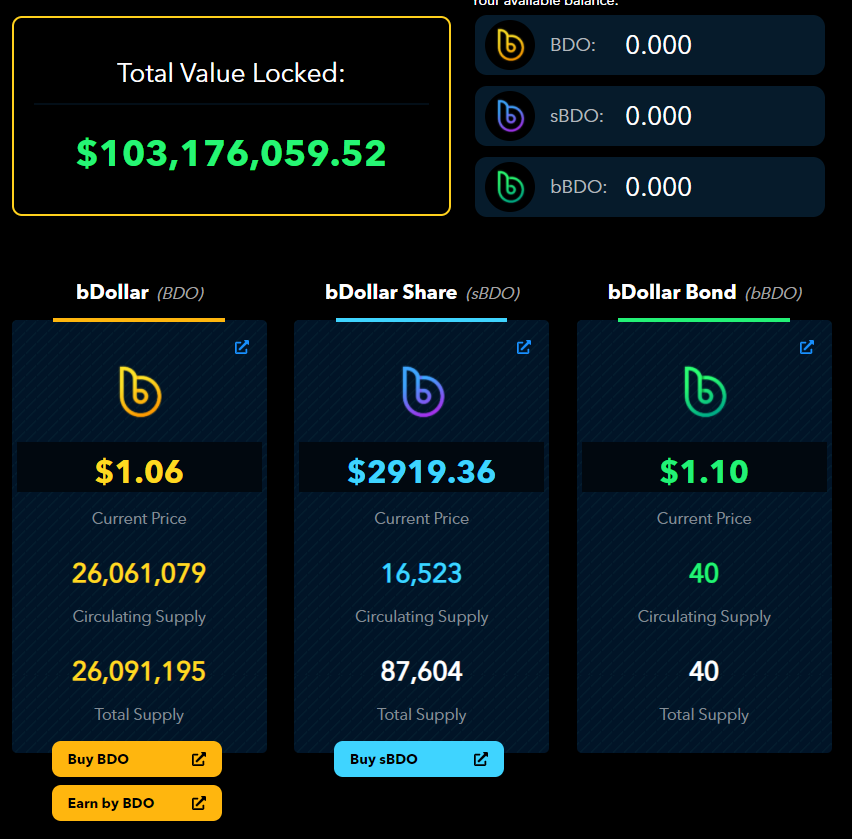852x839 pixels.
Task: Click sBDO total supply 87,604
Action: (422, 671)
